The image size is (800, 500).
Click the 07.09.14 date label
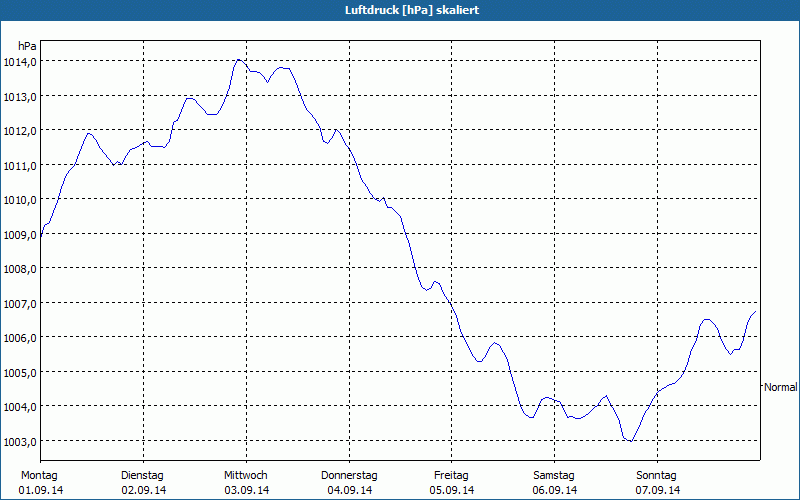[x=658, y=490]
